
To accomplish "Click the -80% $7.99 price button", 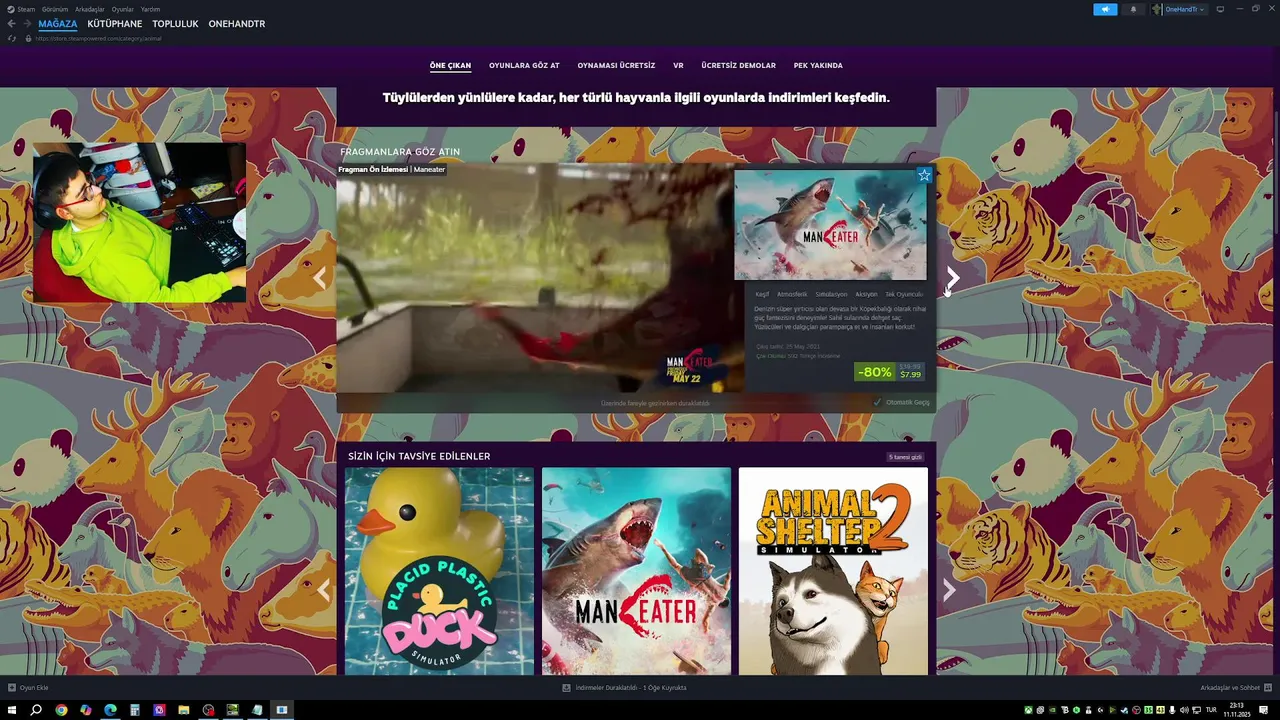I will click(x=889, y=371).
